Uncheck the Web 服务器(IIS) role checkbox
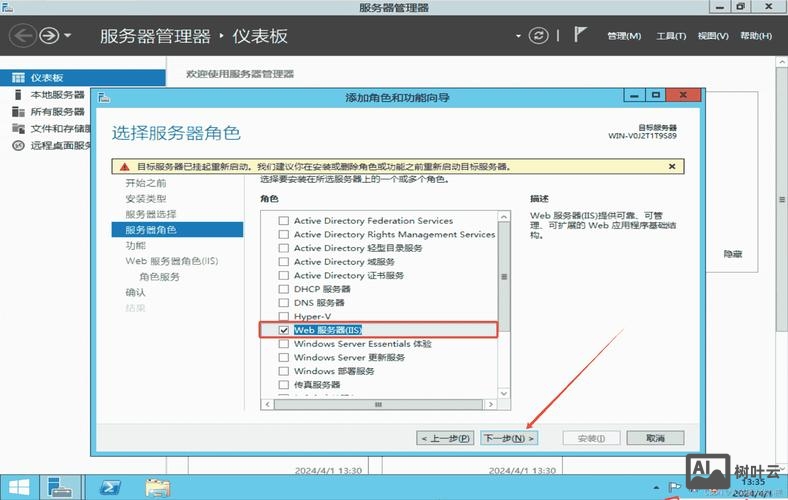This screenshot has width=788, height=500. (284, 330)
